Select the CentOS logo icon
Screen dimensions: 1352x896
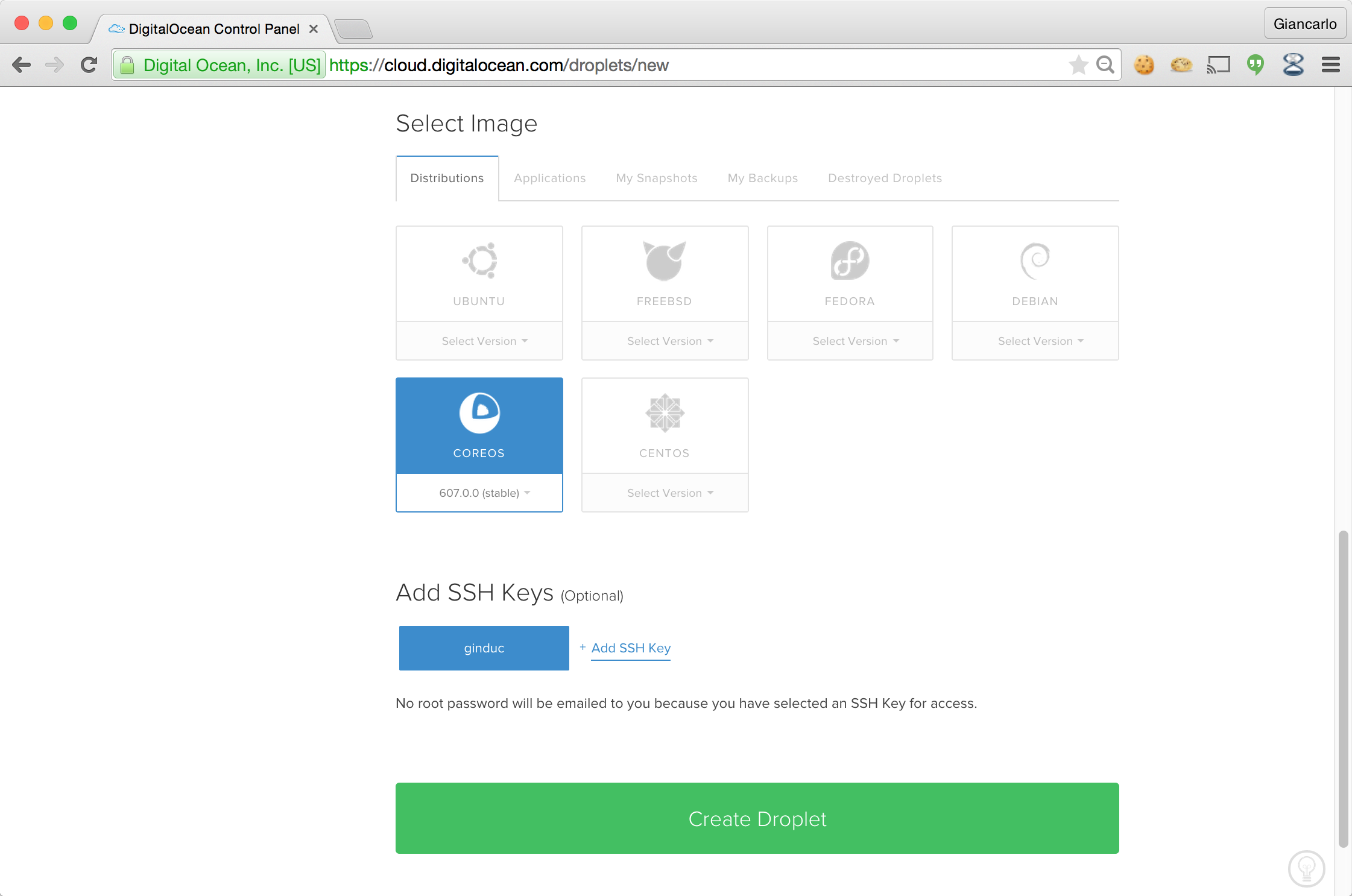click(x=665, y=413)
